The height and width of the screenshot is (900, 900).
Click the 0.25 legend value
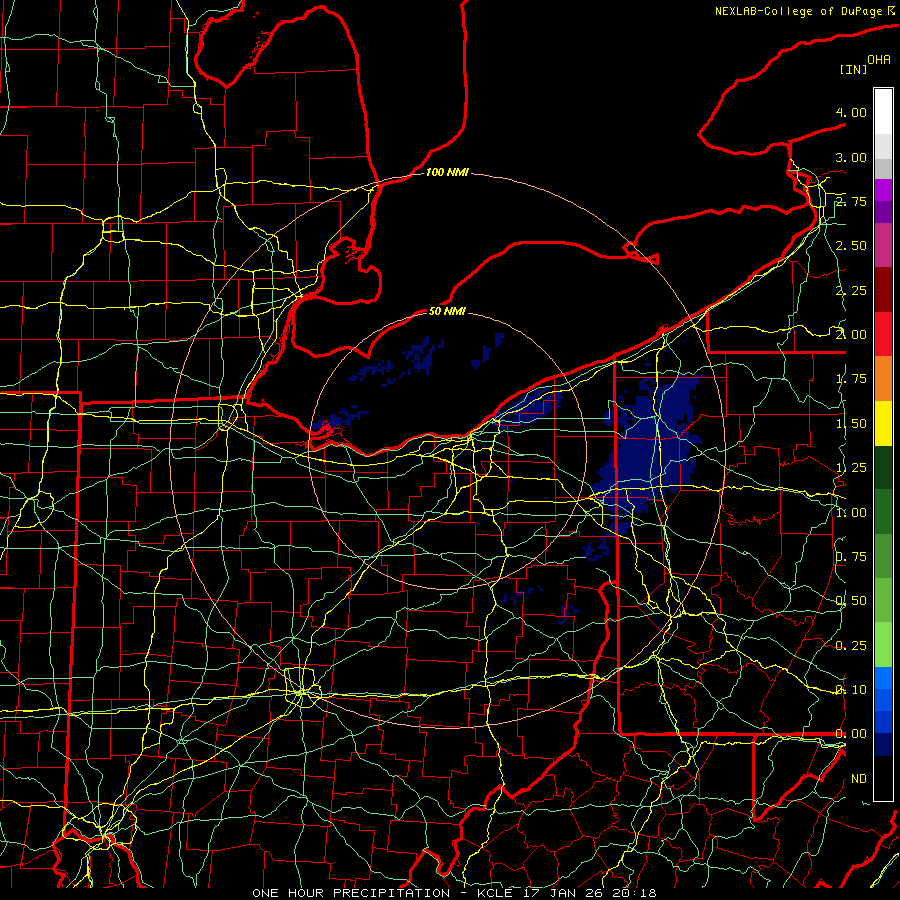point(851,646)
